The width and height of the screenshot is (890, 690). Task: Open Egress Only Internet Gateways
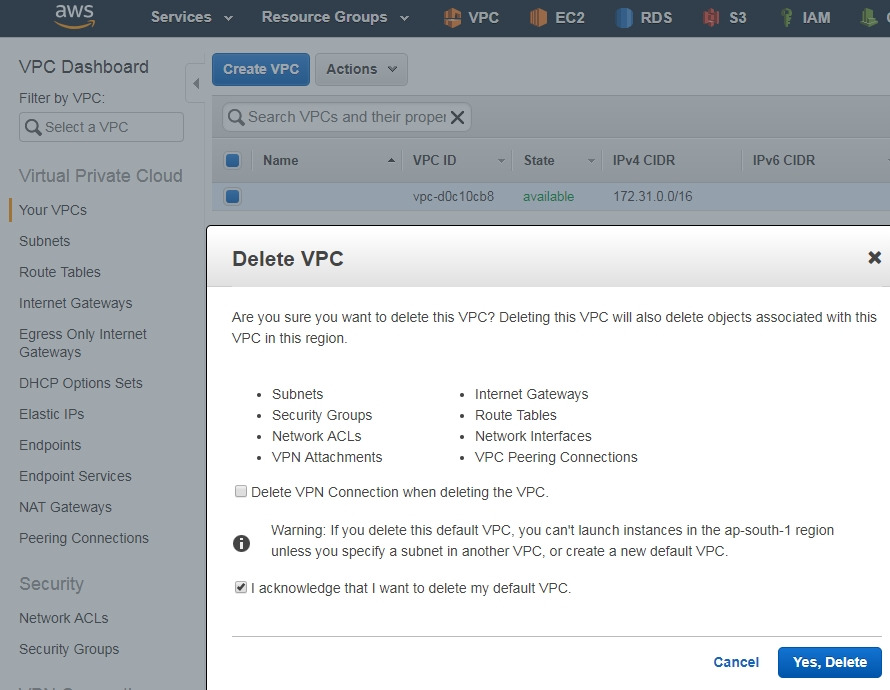pyautogui.click(x=83, y=343)
